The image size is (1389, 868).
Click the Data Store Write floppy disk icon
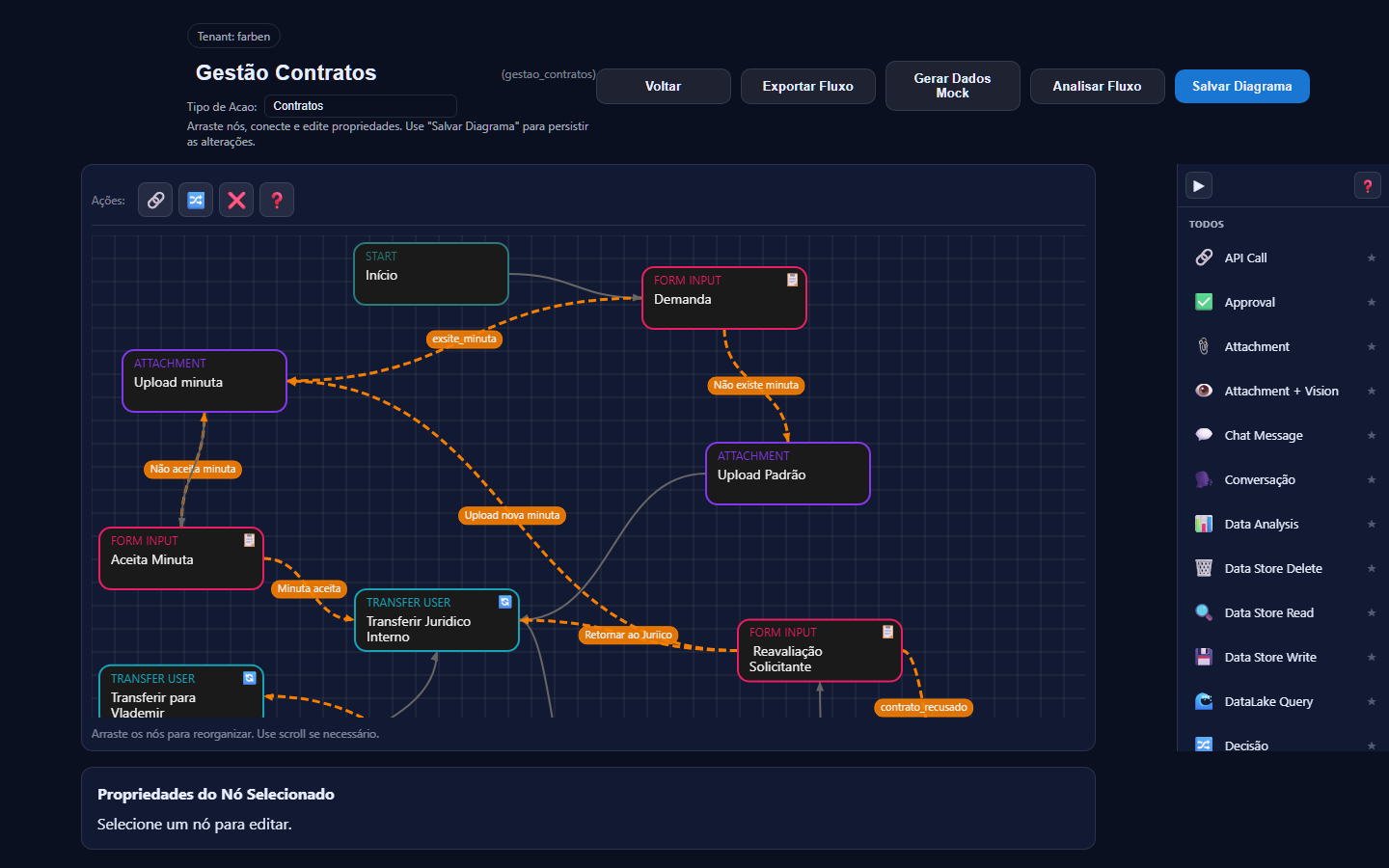click(x=1203, y=657)
